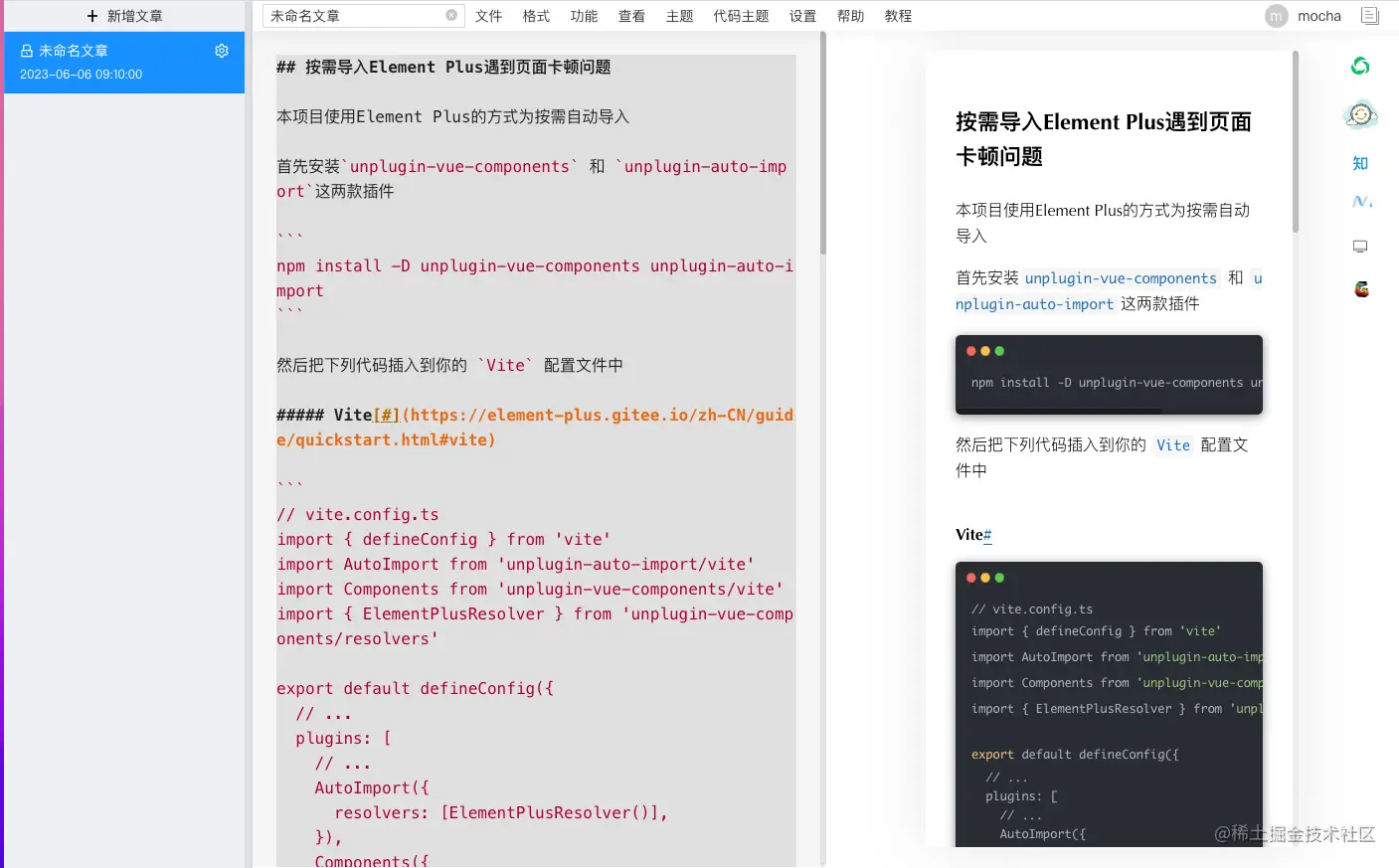Click AutoImport({ in the preview code block
The image size is (1399, 868).
pos(1043,834)
